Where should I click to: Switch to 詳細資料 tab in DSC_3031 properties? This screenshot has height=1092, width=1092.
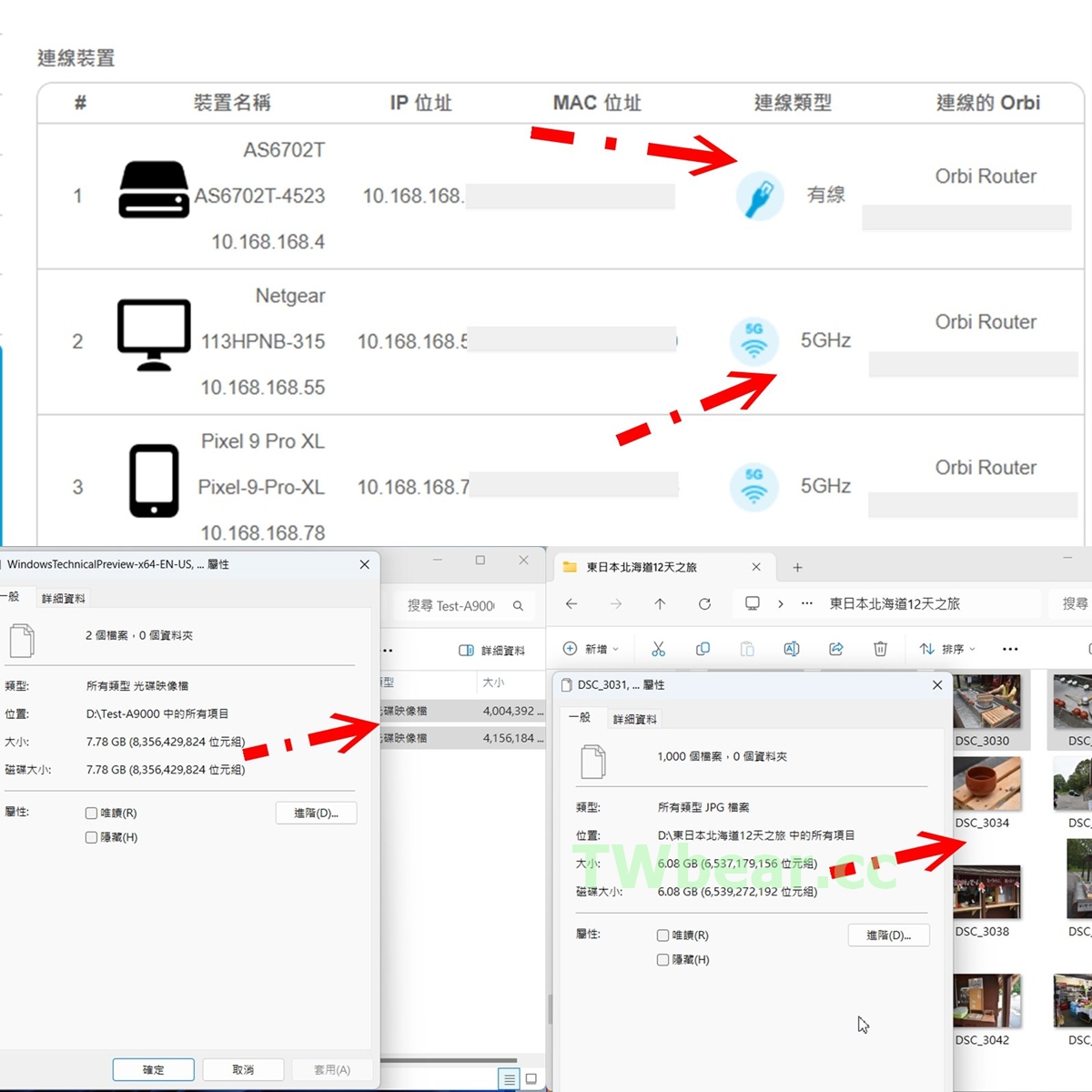[x=634, y=719]
